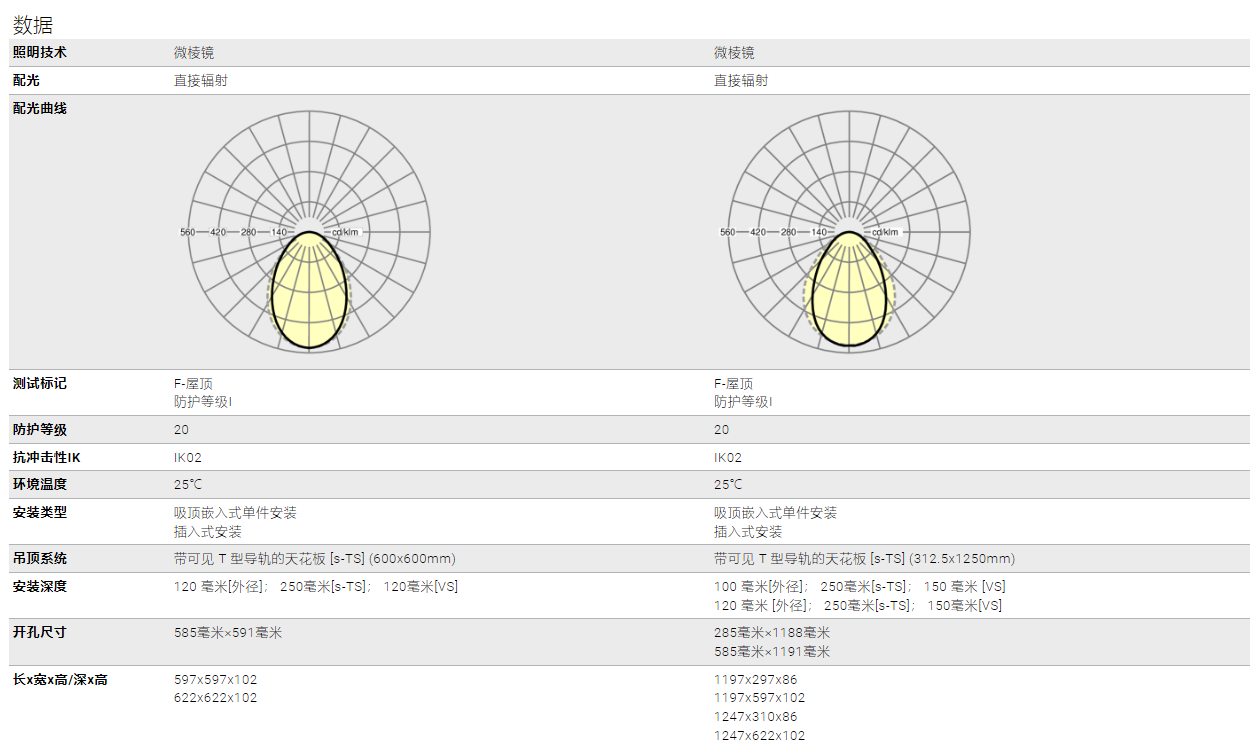
Task: Click the 585毫米×591毫米 cutout size value
Action: point(228,633)
